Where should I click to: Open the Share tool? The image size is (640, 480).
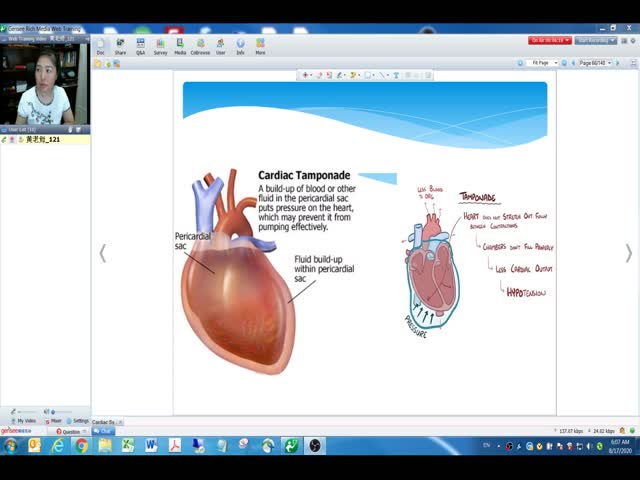120,47
